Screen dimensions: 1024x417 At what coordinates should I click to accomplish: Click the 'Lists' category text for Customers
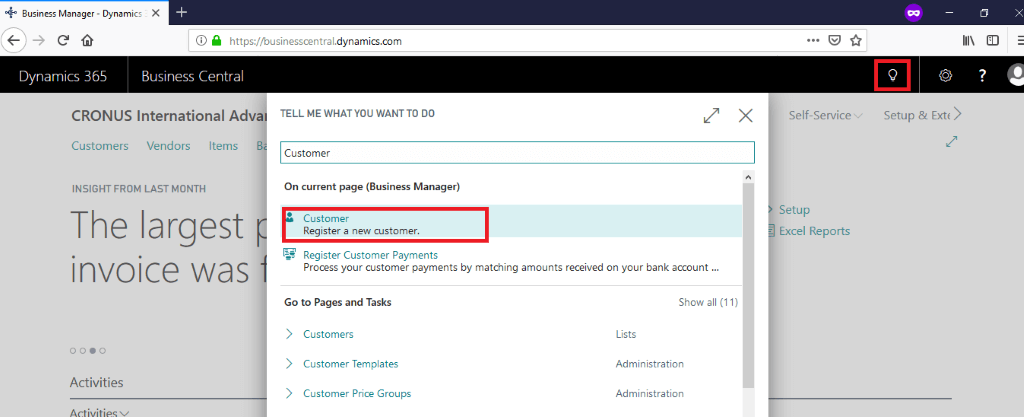coord(626,334)
